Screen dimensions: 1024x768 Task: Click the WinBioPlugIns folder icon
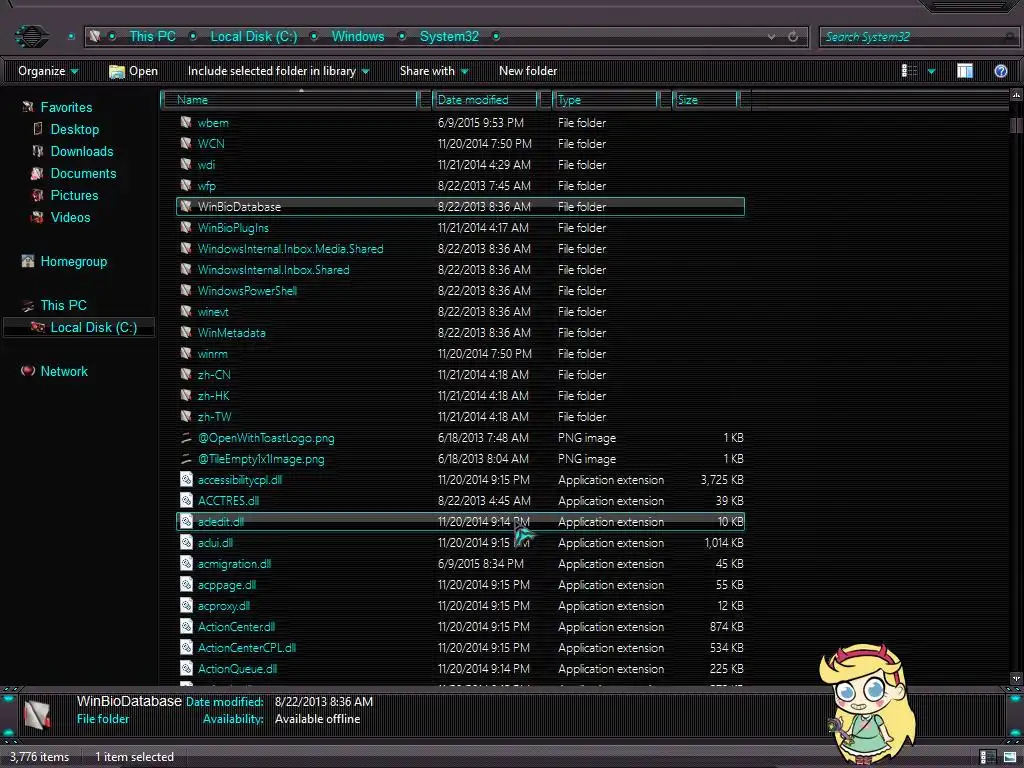point(186,227)
